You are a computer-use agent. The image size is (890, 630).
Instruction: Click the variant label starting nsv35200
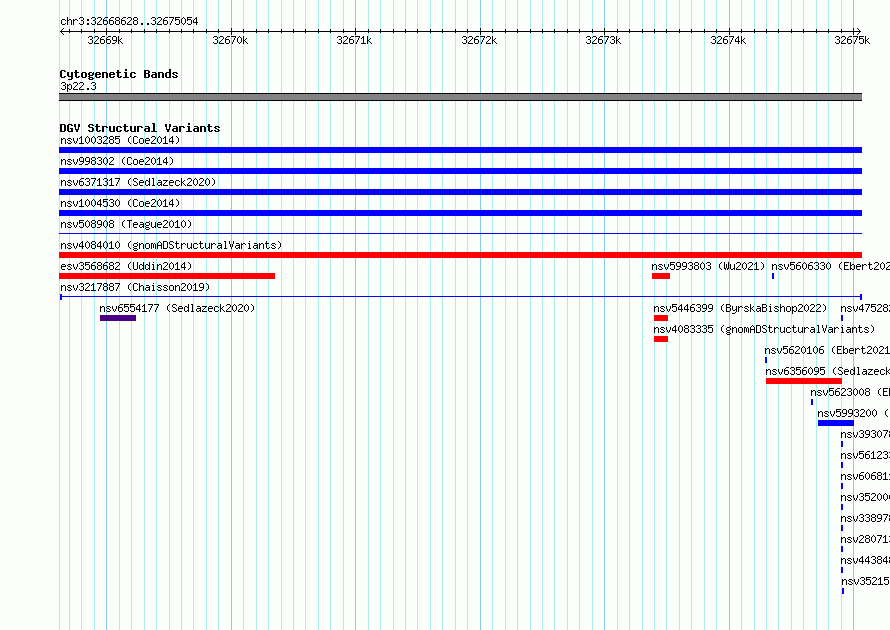(x=865, y=497)
